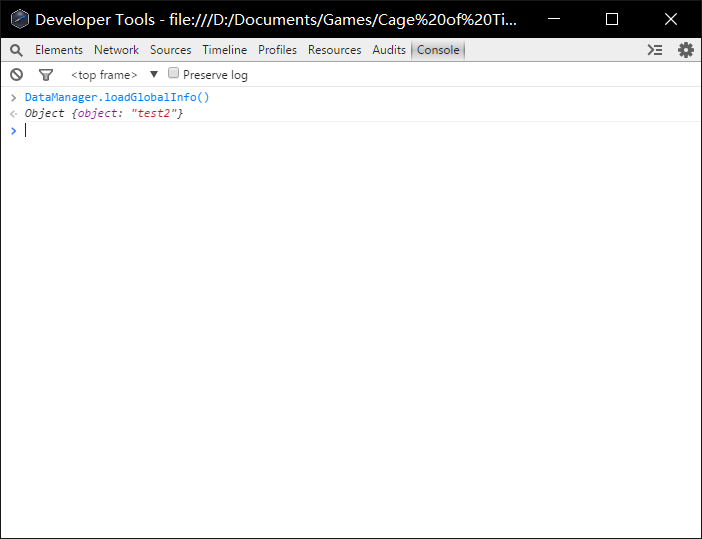
Task: Open the top frame context dropdown
Action: [x=115, y=75]
